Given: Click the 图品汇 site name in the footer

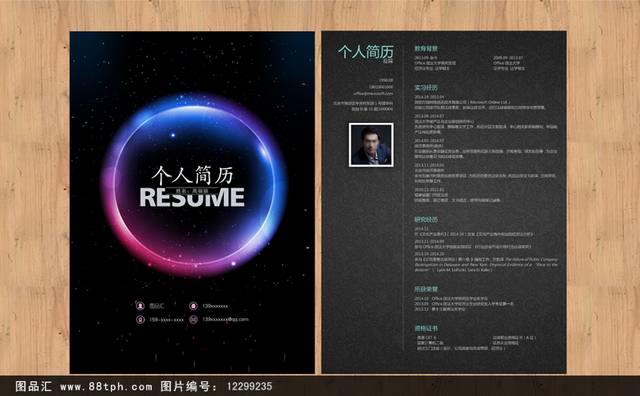Looking at the screenshot, I should [33, 386].
